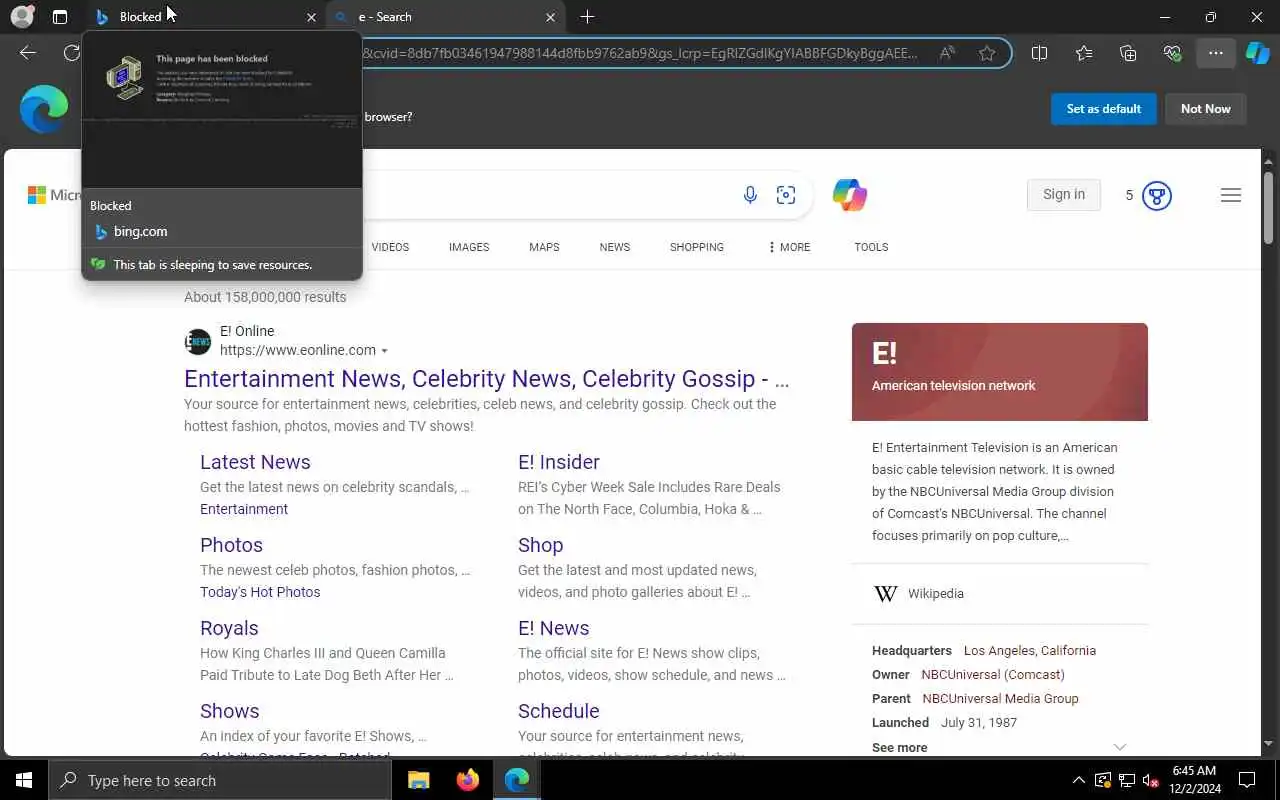Open File Explorer from taskbar
This screenshot has height=800, width=1280.
(x=418, y=780)
